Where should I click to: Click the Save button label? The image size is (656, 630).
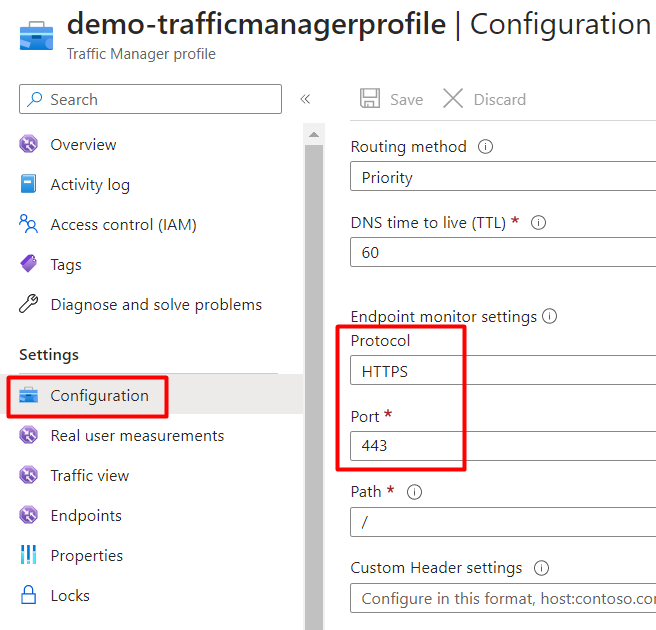[x=406, y=100]
